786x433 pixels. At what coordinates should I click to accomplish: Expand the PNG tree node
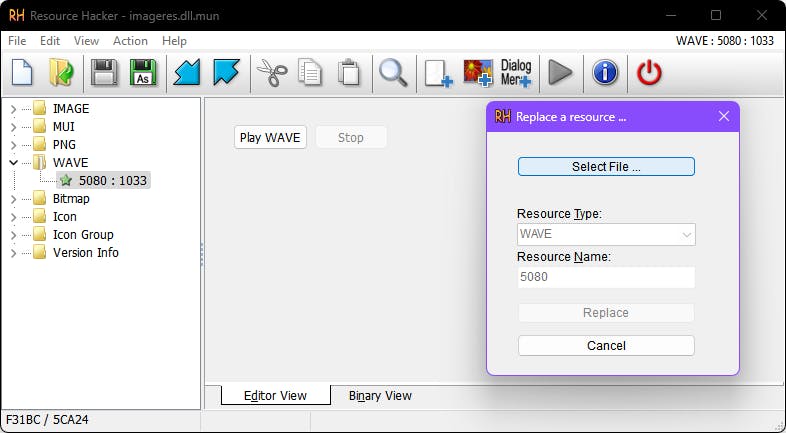pyautogui.click(x=14, y=145)
